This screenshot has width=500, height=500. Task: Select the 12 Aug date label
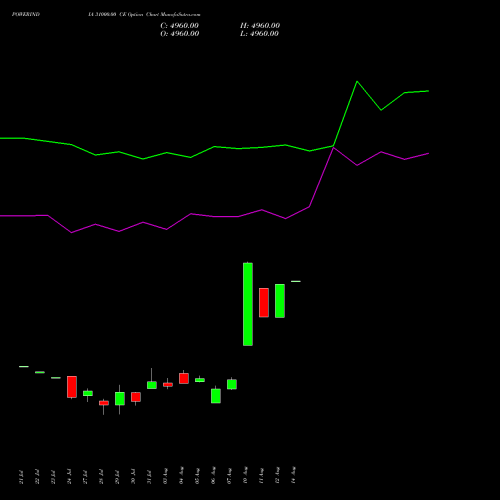(277, 476)
